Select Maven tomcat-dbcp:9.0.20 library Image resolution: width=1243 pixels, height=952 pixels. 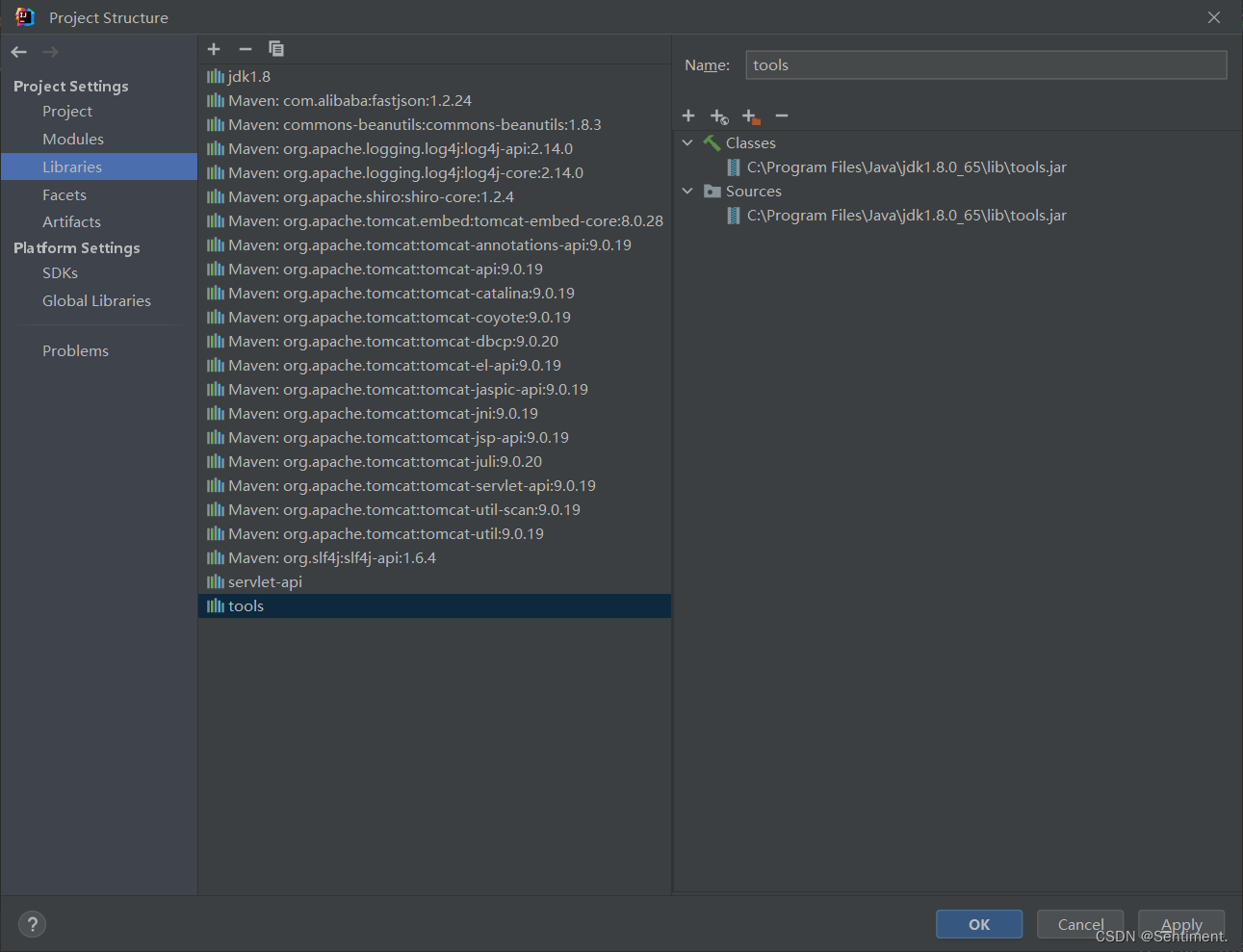434,341
